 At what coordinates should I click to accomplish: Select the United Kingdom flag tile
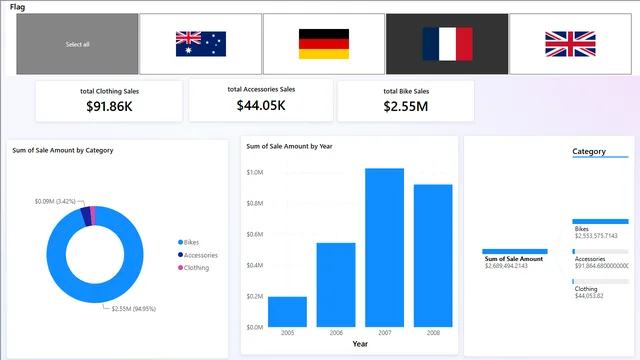click(570, 44)
